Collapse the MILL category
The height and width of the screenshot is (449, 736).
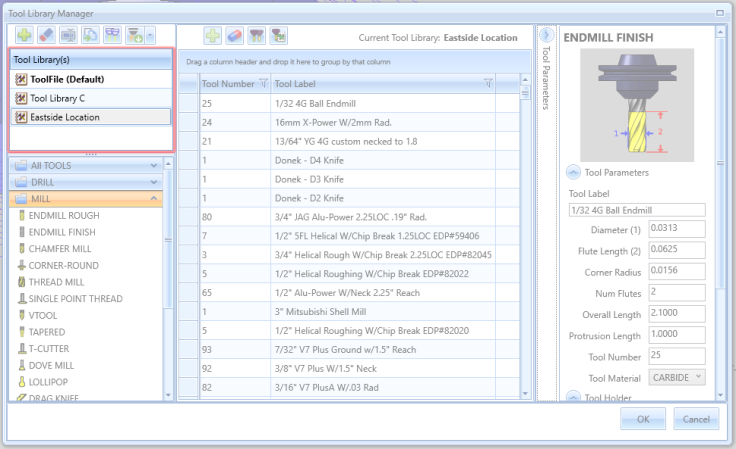(x=86, y=199)
